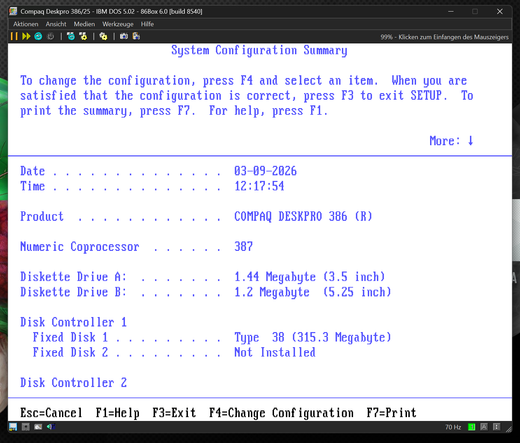Click the date value 03-09-2026

pos(265,171)
